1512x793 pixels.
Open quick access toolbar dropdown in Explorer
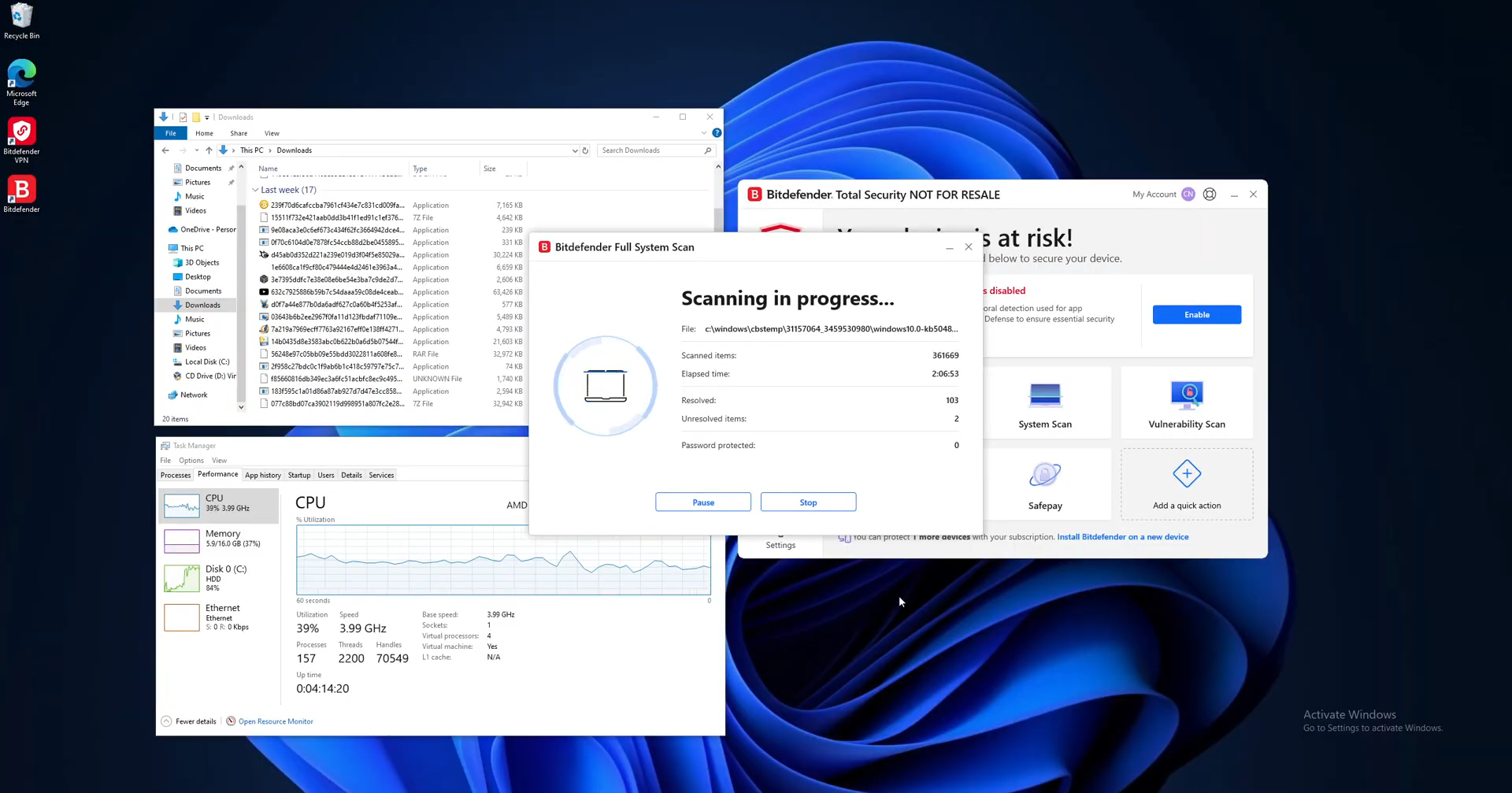207,117
